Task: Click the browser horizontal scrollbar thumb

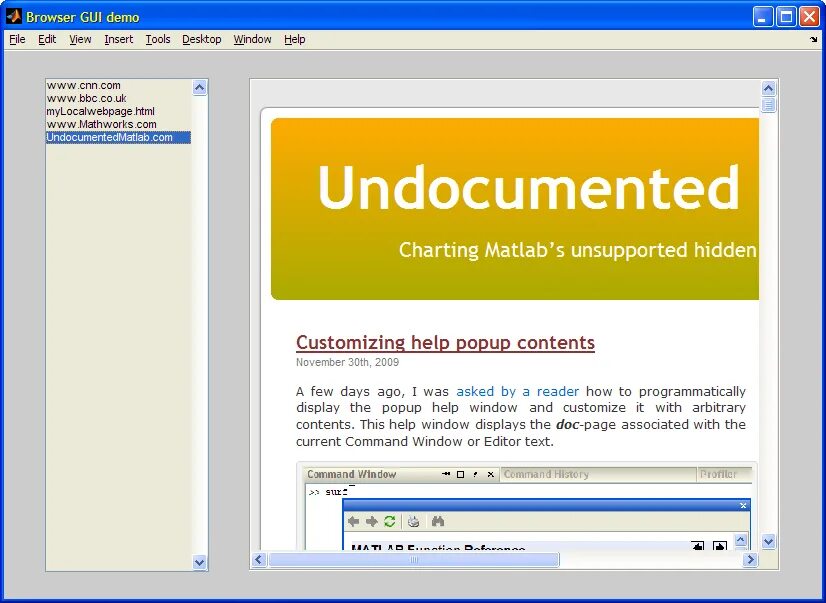Action: (x=414, y=559)
